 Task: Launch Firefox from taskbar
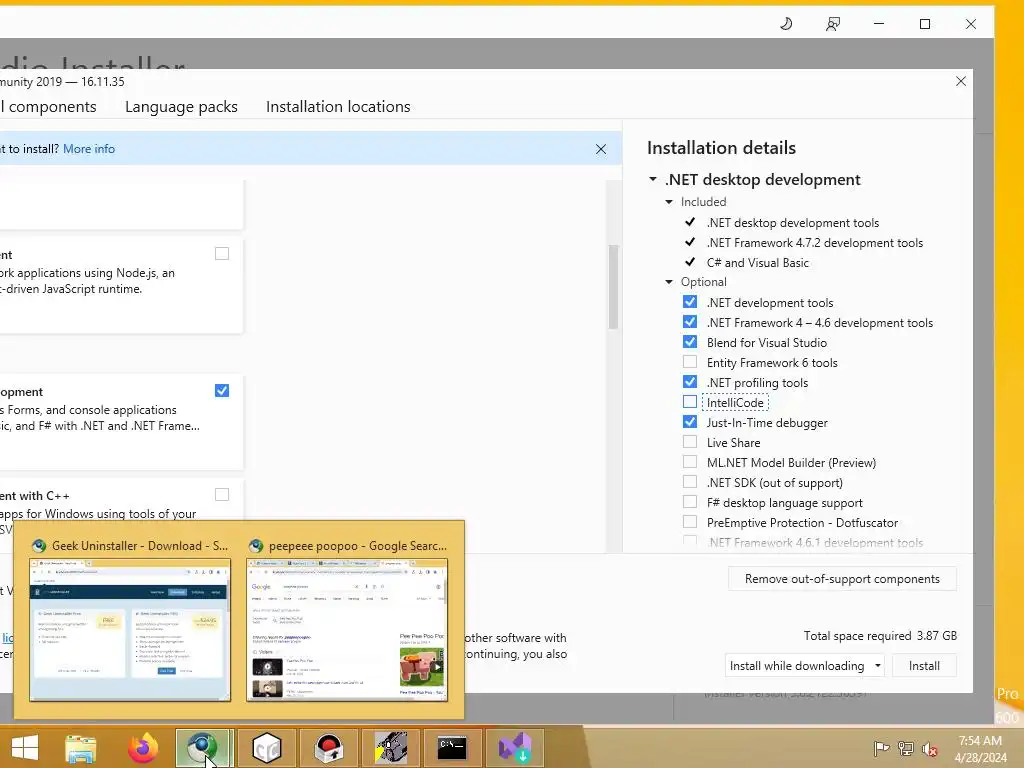pyautogui.click(x=143, y=747)
